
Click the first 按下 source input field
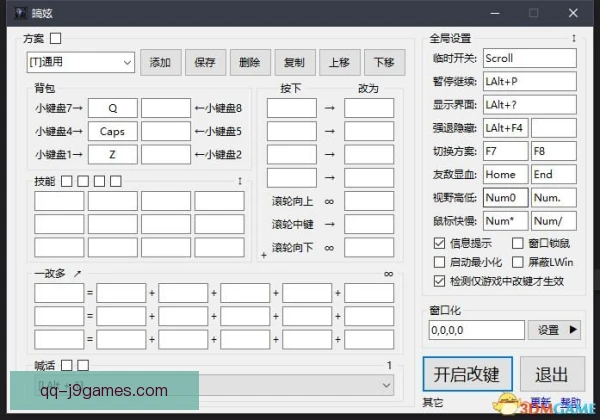(292, 108)
